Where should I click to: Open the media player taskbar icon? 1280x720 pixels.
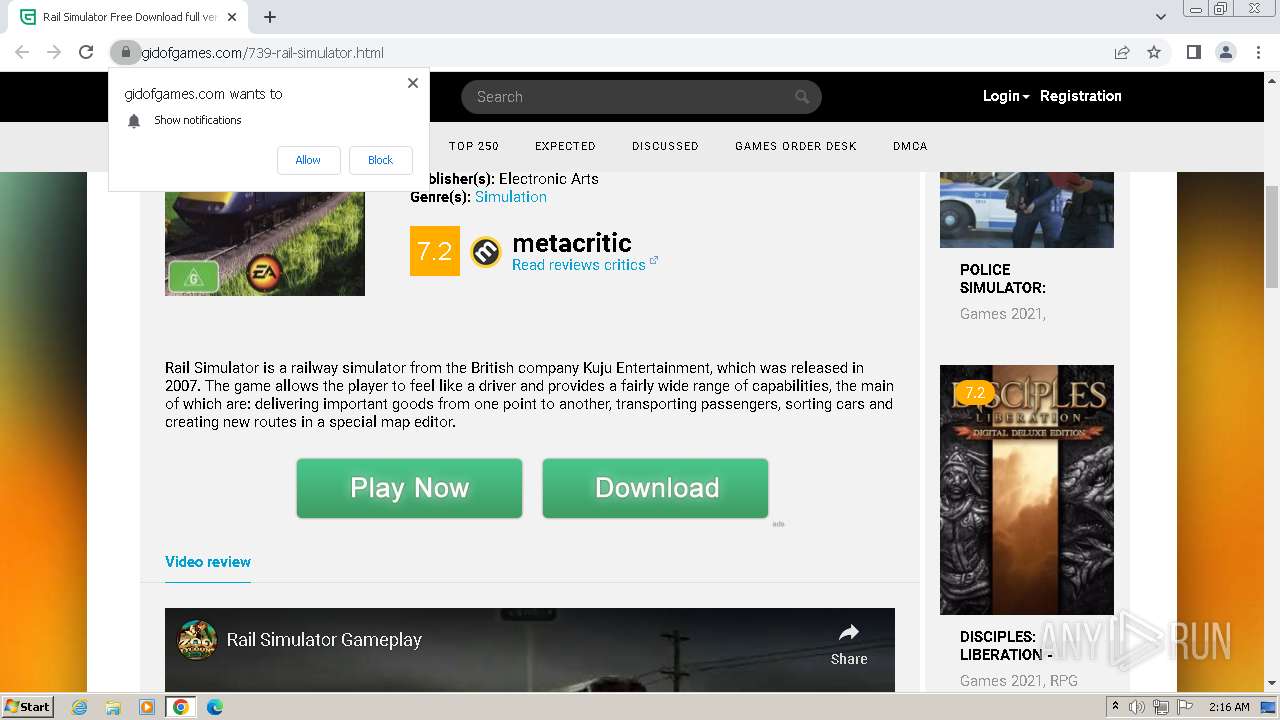point(147,707)
